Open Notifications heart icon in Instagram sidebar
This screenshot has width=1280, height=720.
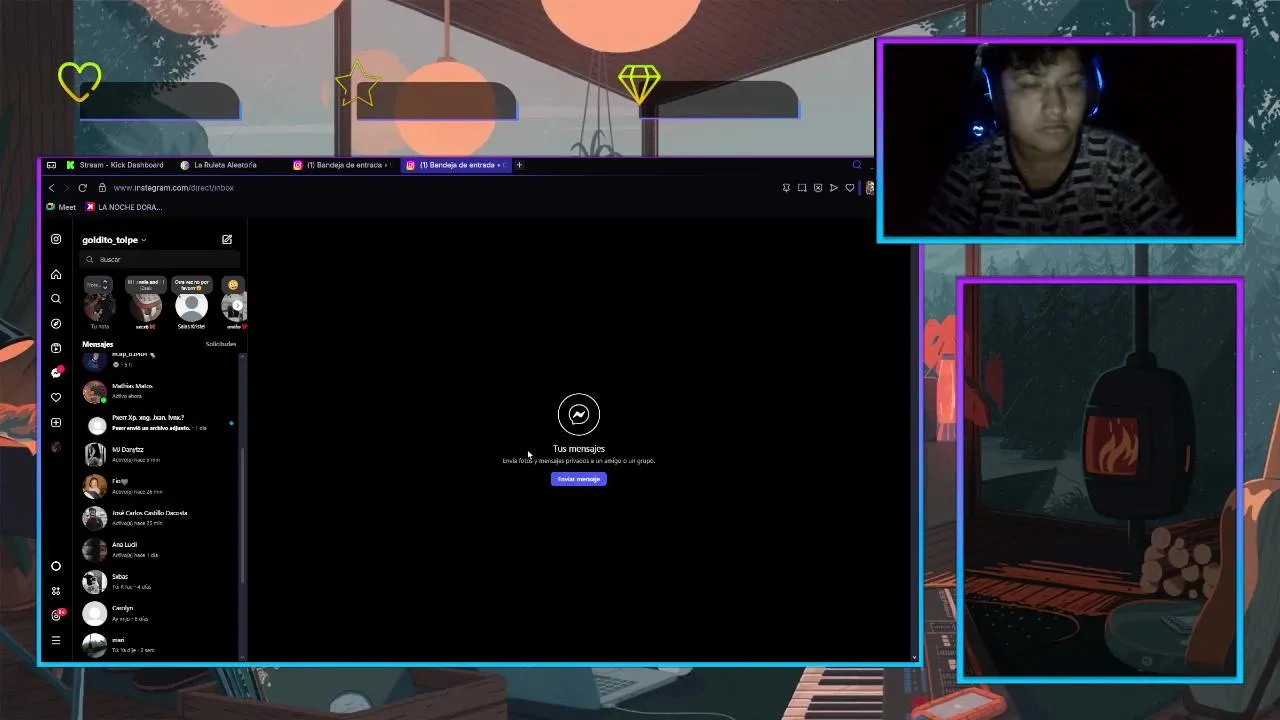[56, 397]
